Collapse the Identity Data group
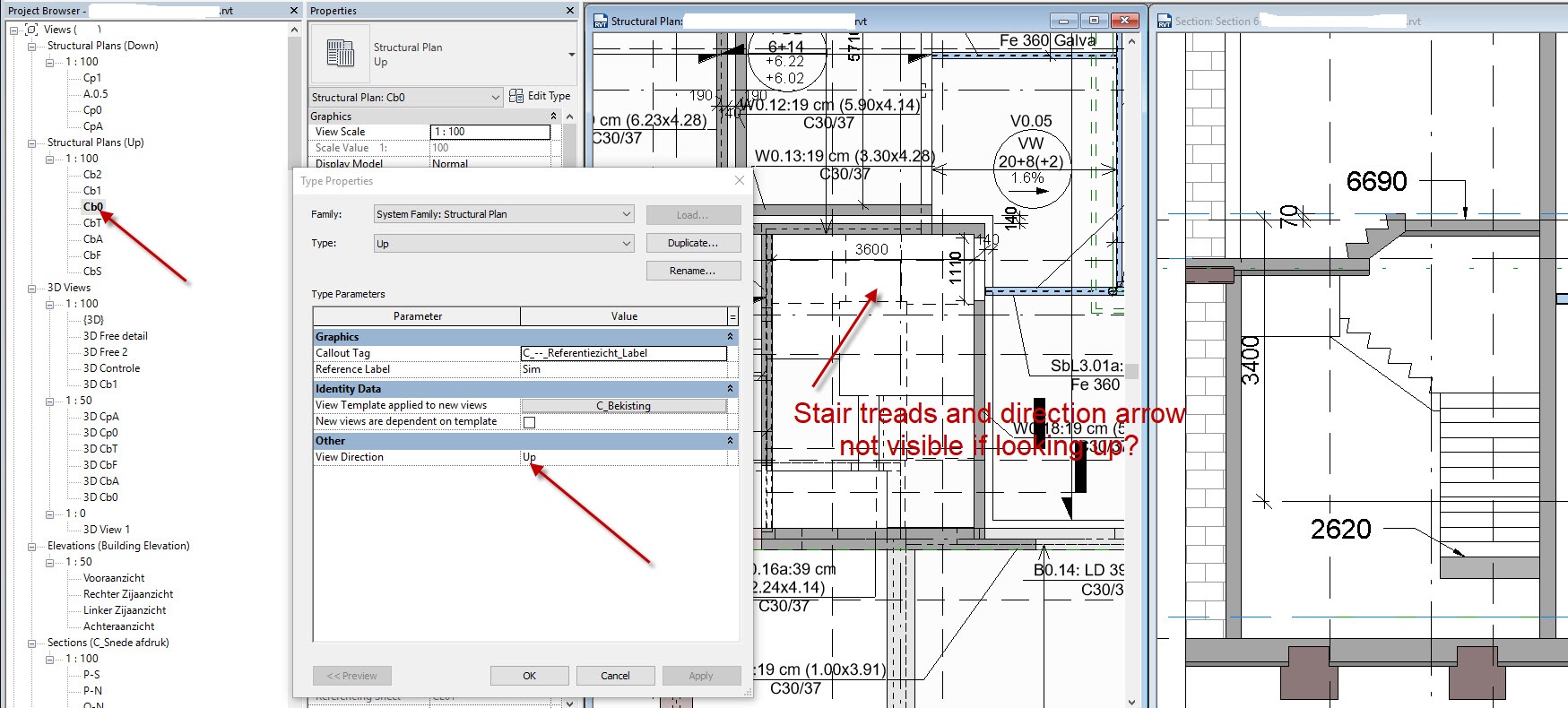The width and height of the screenshot is (1568, 708). 730,389
